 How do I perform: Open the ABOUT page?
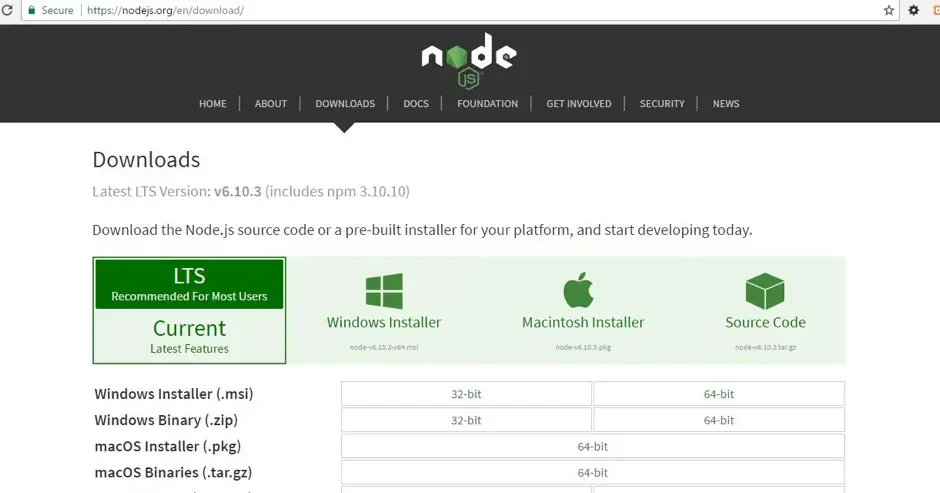pos(271,104)
